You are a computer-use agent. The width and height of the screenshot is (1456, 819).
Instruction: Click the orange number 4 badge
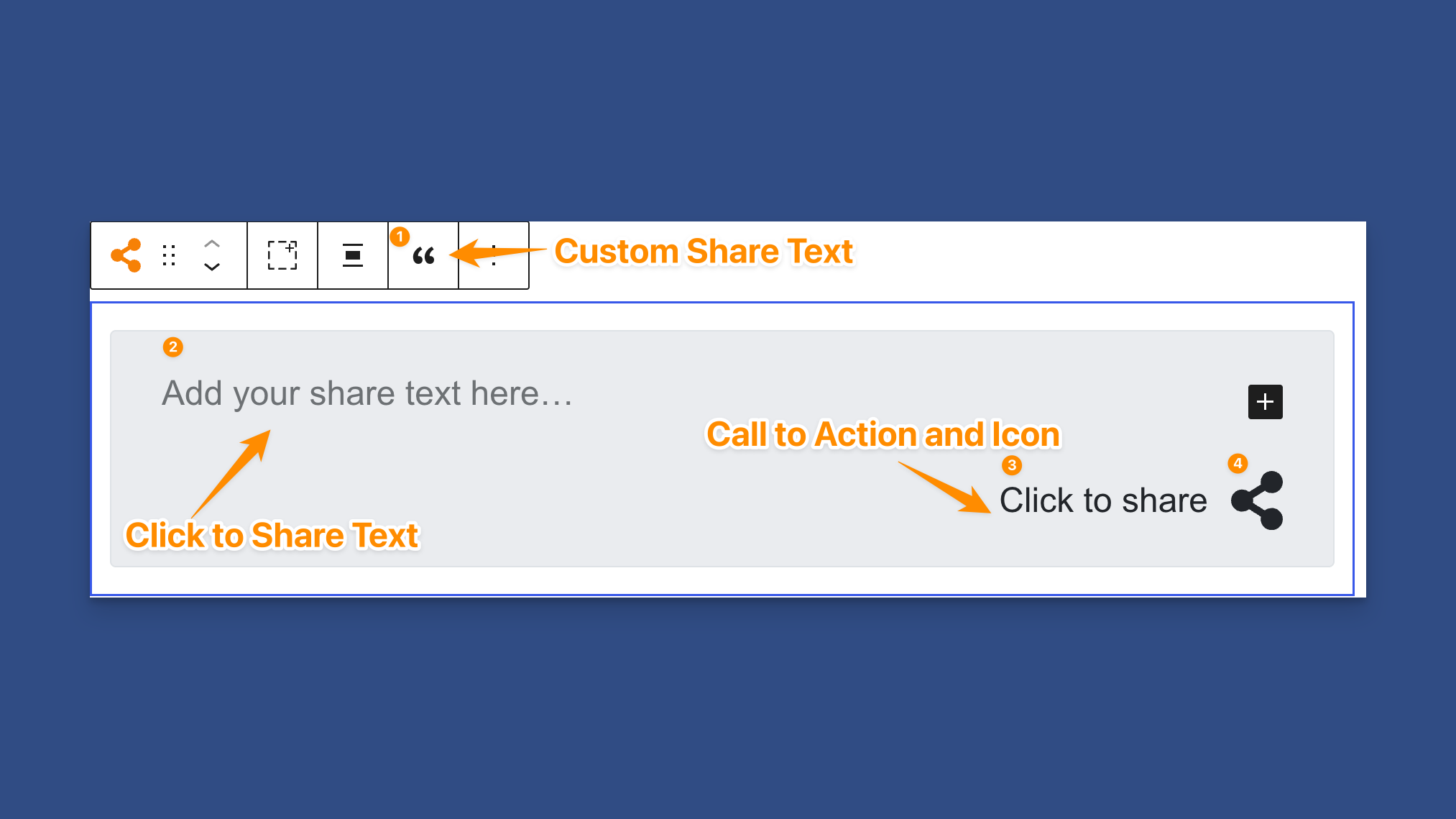[1238, 464]
